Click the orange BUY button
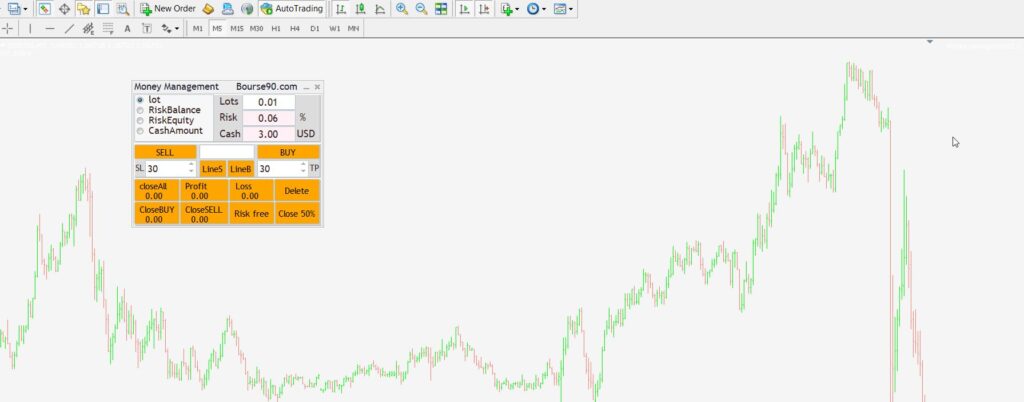This screenshot has width=1024, height=402. (x=288, y=152)
